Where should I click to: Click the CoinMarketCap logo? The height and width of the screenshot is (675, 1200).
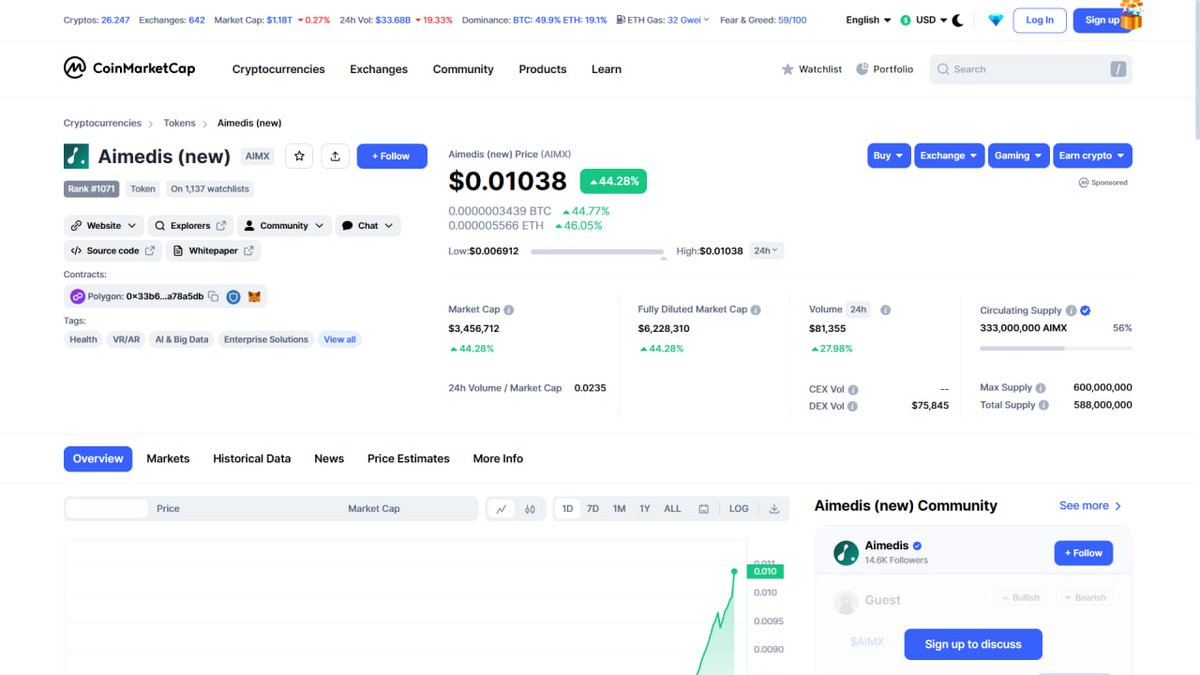coord(129,68)
